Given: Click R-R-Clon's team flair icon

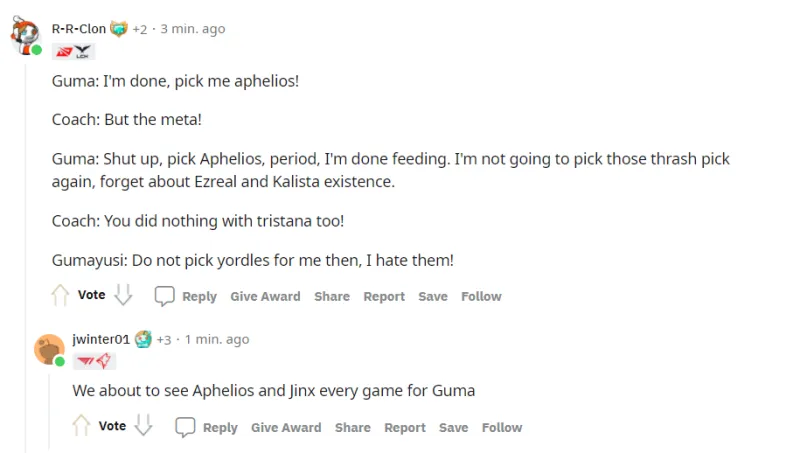Looking at the screenshot, I should [x=73, y=52].
